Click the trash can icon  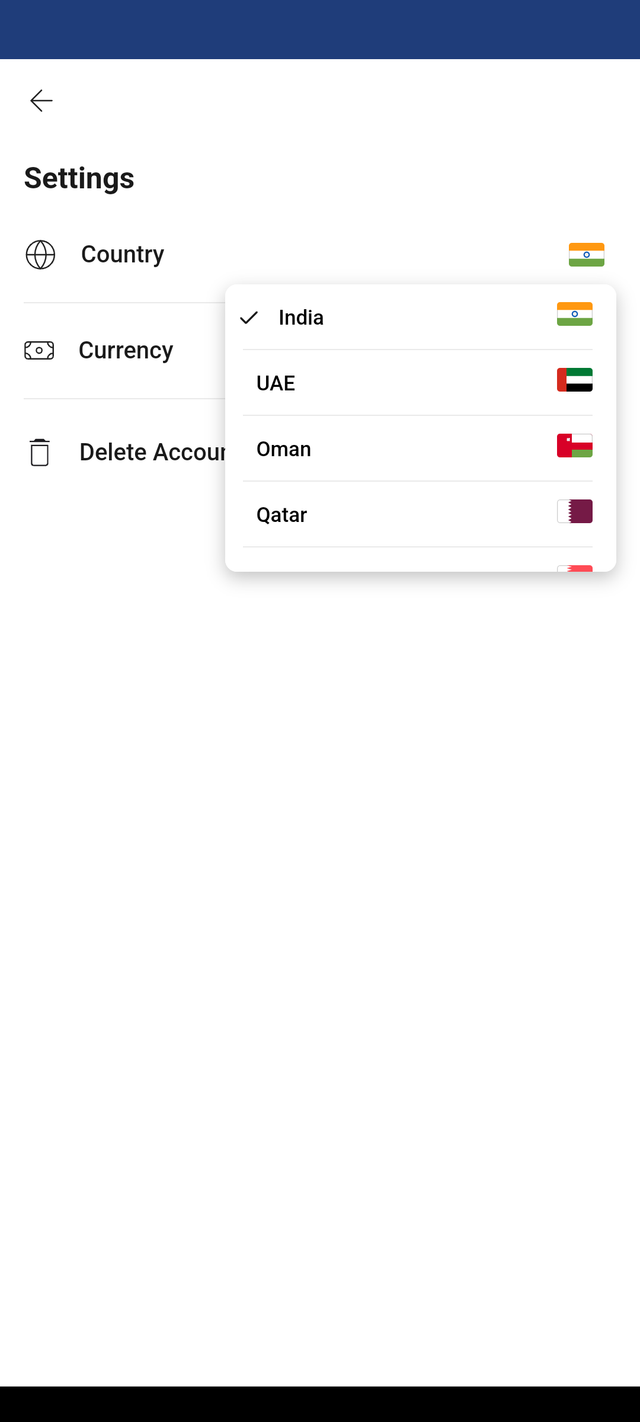39,452
